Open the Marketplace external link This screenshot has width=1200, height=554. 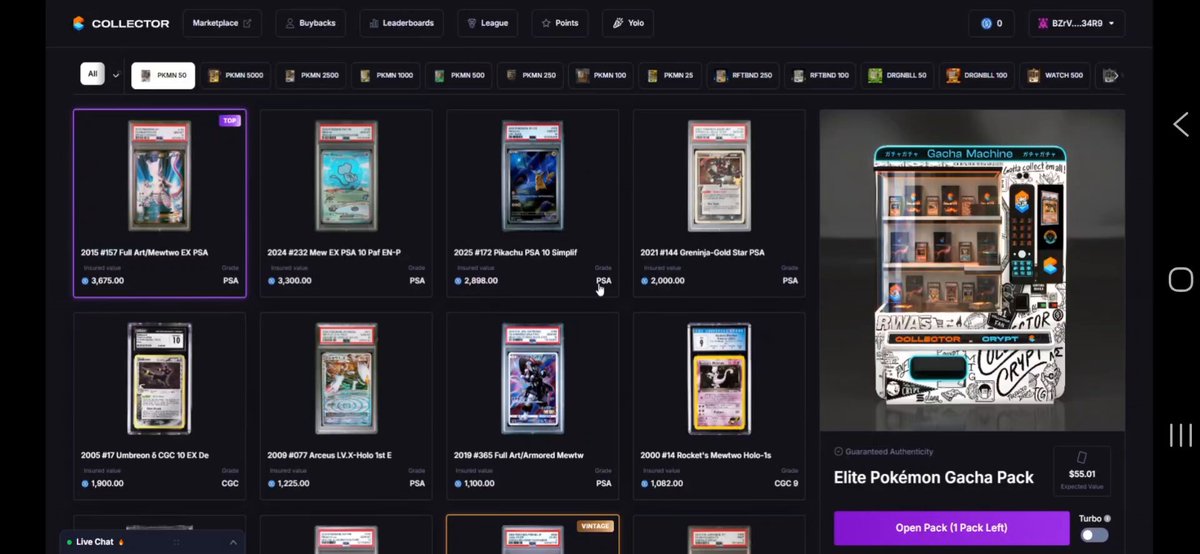coord(222,23)
